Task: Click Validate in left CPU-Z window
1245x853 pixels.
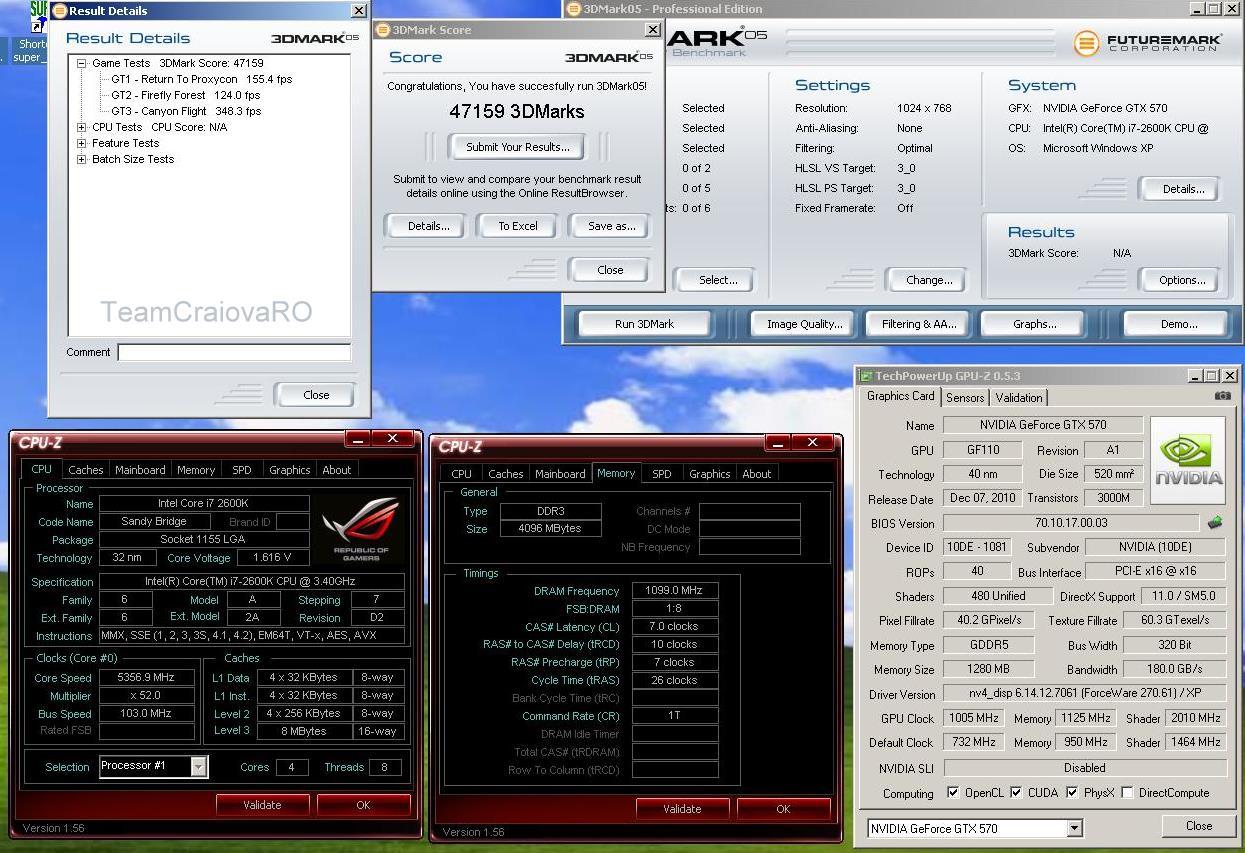Action: (262, 805)
